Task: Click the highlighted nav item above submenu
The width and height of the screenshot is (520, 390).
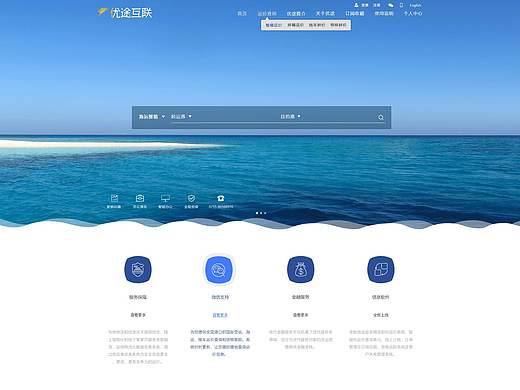Action: (267, 14)
